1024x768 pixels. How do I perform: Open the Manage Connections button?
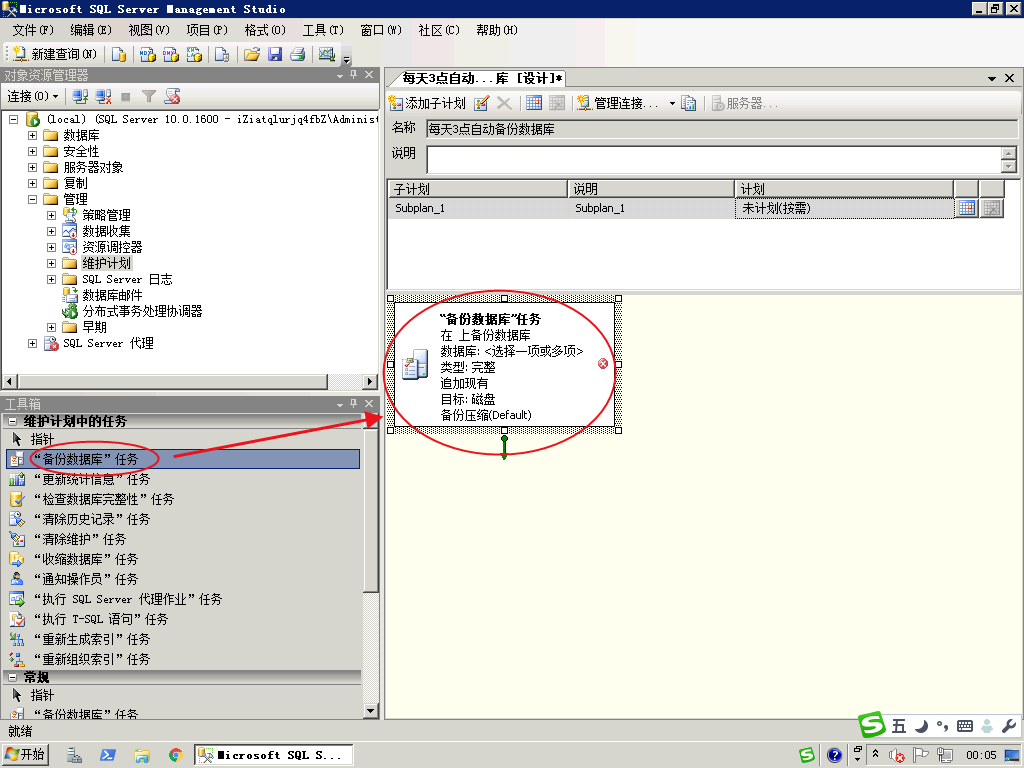(x=618, y=103)
